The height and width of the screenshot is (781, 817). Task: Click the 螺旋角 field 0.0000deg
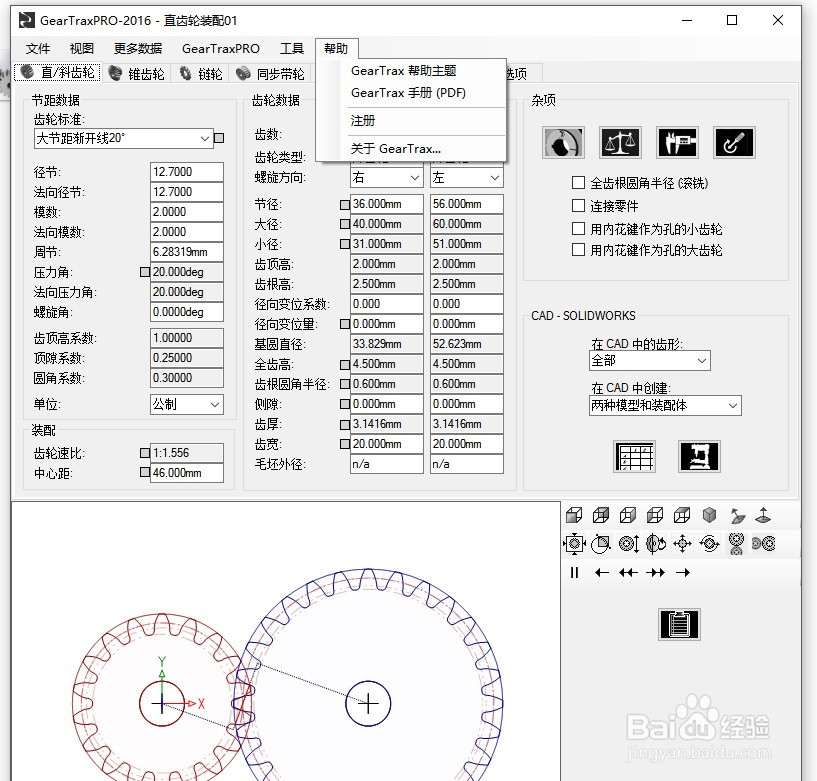[x=187, y=312]
